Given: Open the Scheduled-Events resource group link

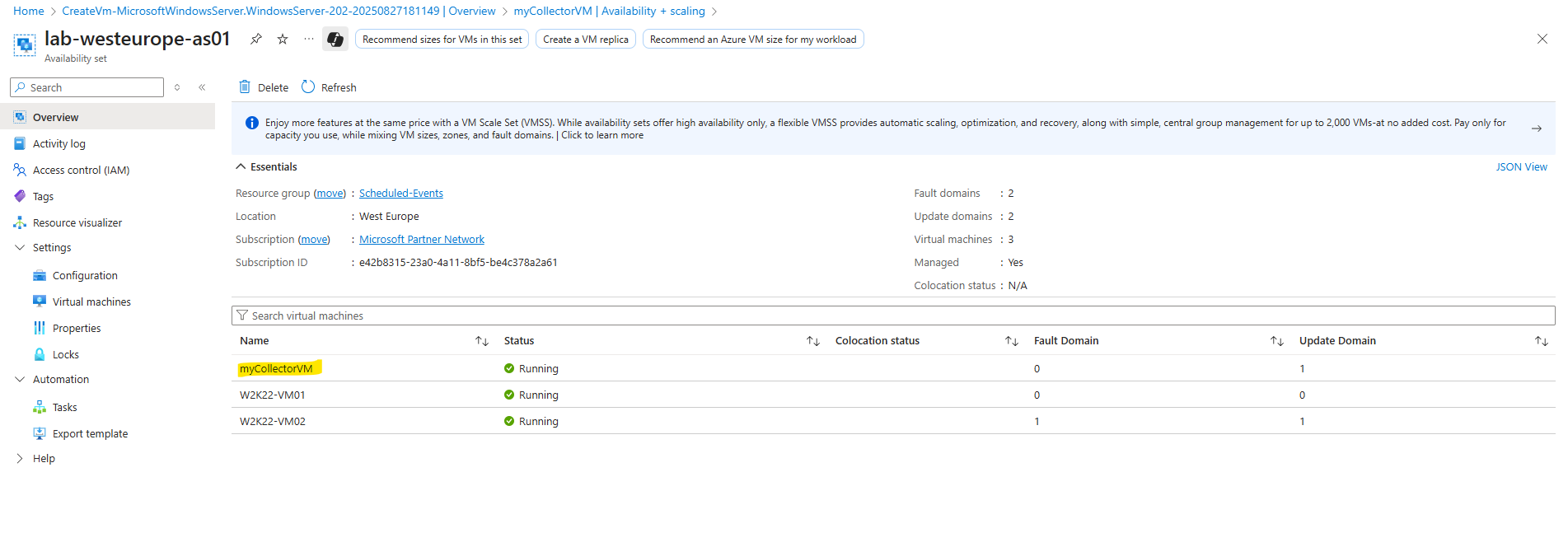Looking at the screenshot, I should click(401, 193).
